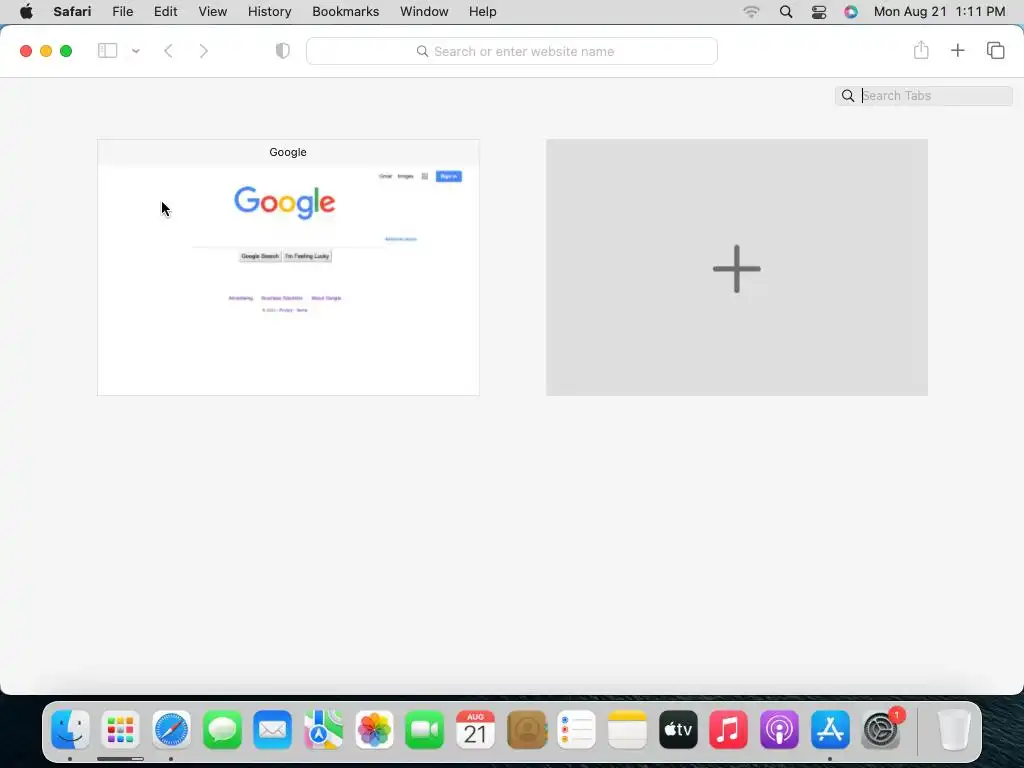The height and width of the screenshot is (768, 1024).
Task: Open the Share button in toolbar
Action: click(x=921, y=50)
